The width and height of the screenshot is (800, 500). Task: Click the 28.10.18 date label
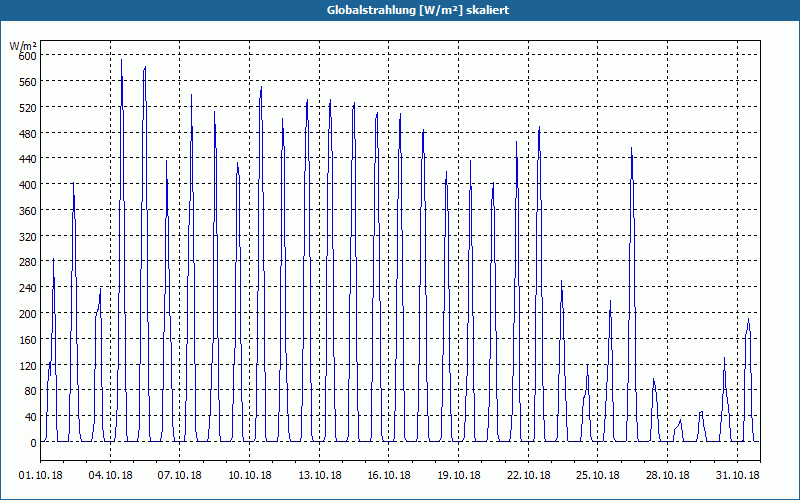(x=667, y=475)
